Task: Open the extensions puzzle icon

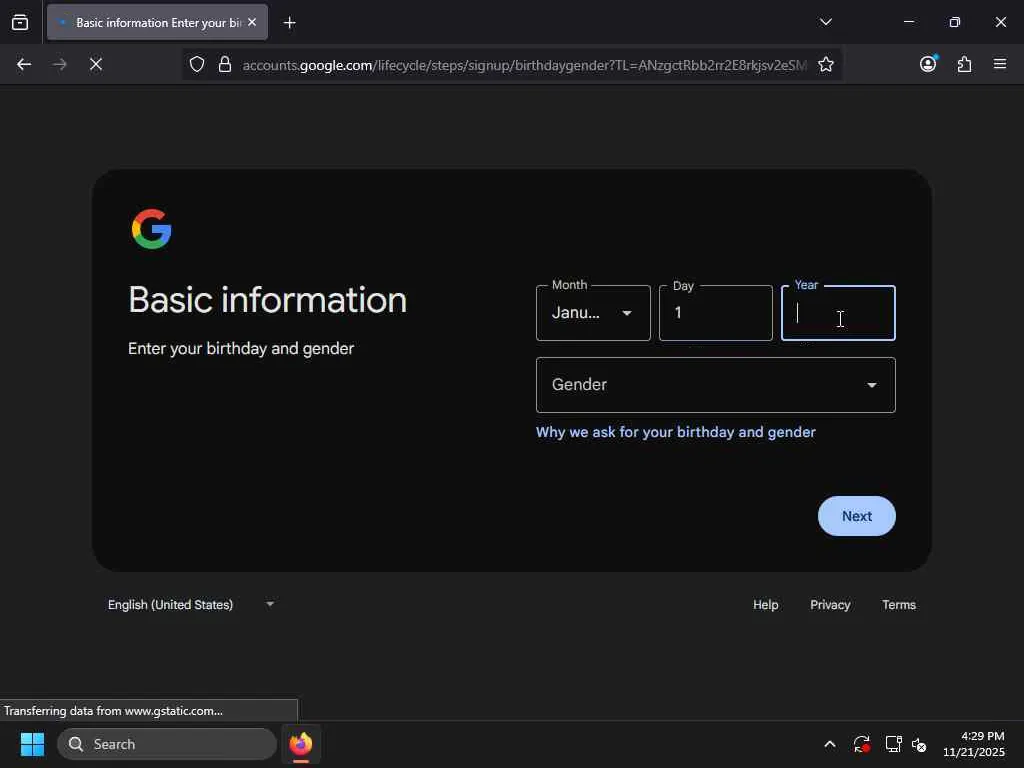Action: [x=964, y=64]
